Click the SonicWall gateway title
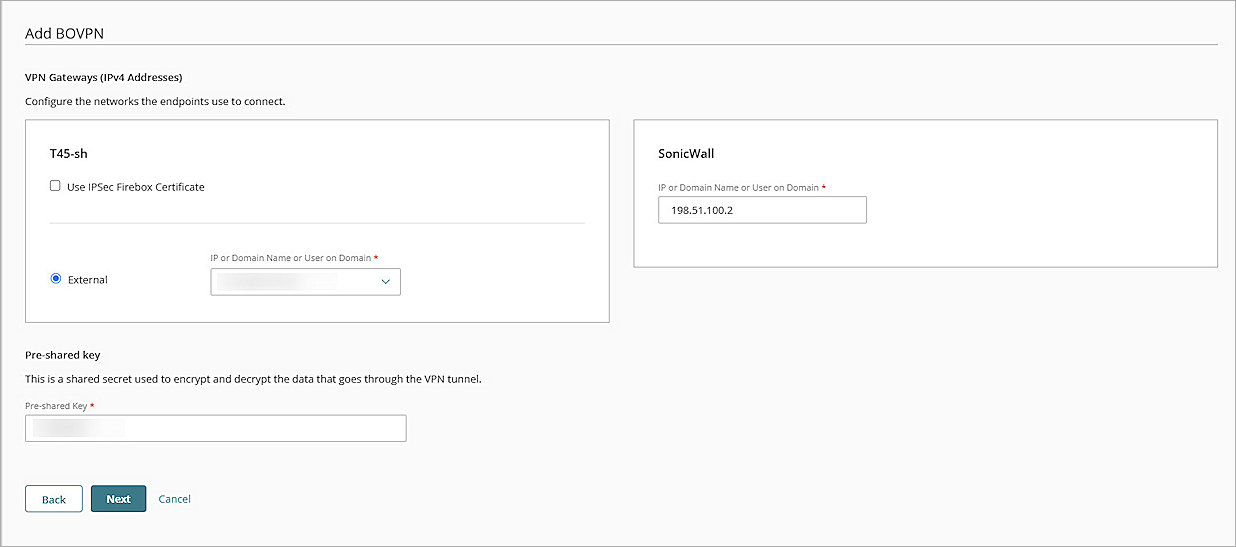Viewport: 1236px width, 547px height. coord(686,154)
